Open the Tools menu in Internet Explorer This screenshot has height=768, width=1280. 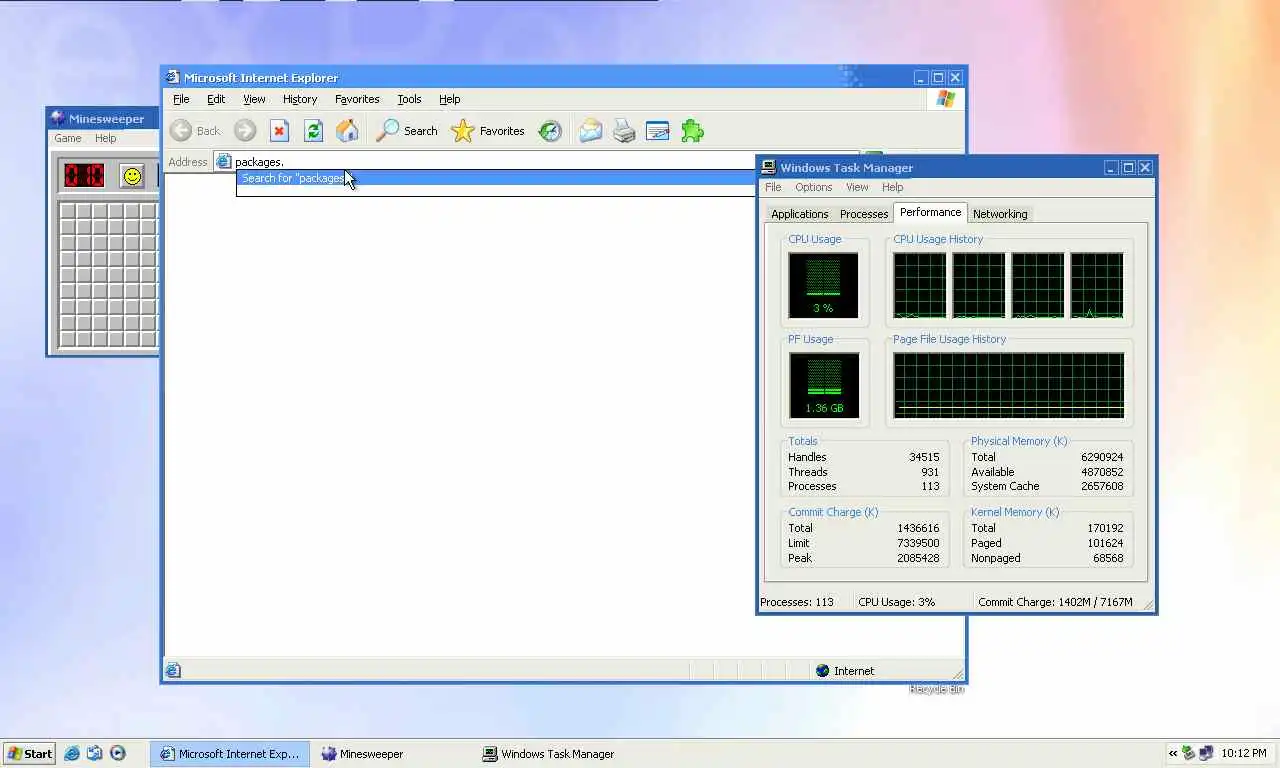point(409,99)
